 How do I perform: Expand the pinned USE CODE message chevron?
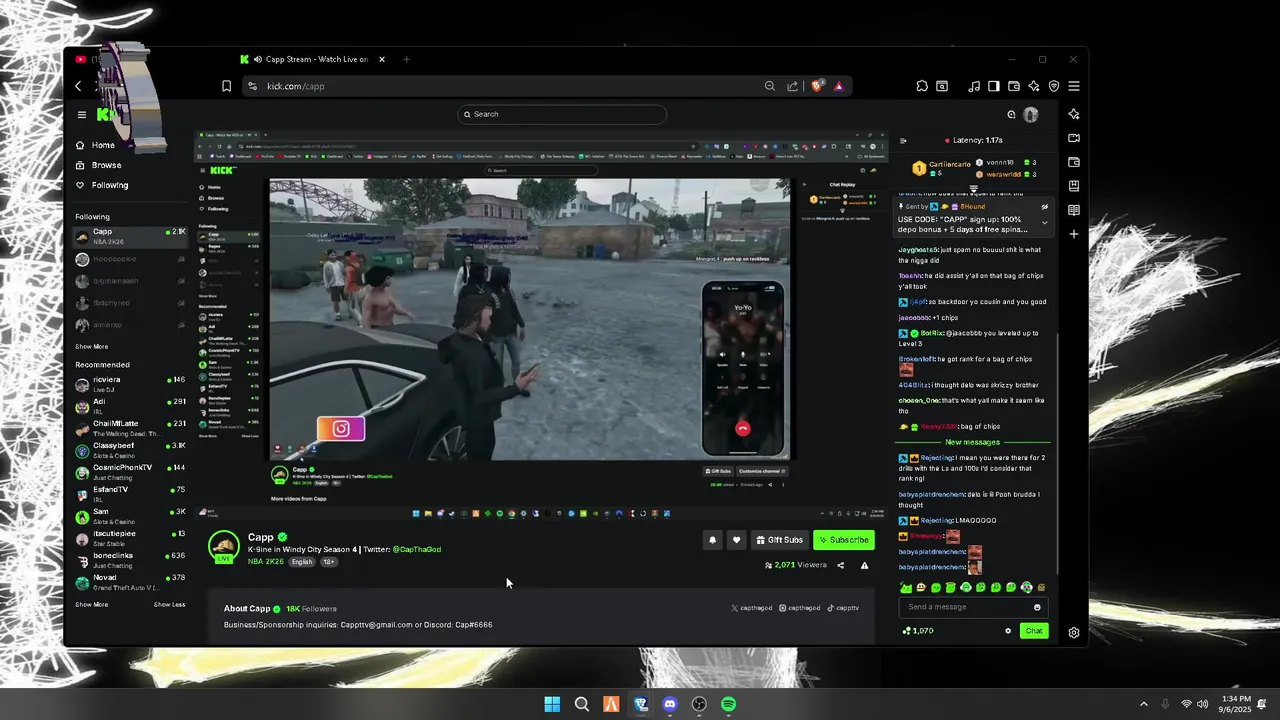[x=1045, y=223]
